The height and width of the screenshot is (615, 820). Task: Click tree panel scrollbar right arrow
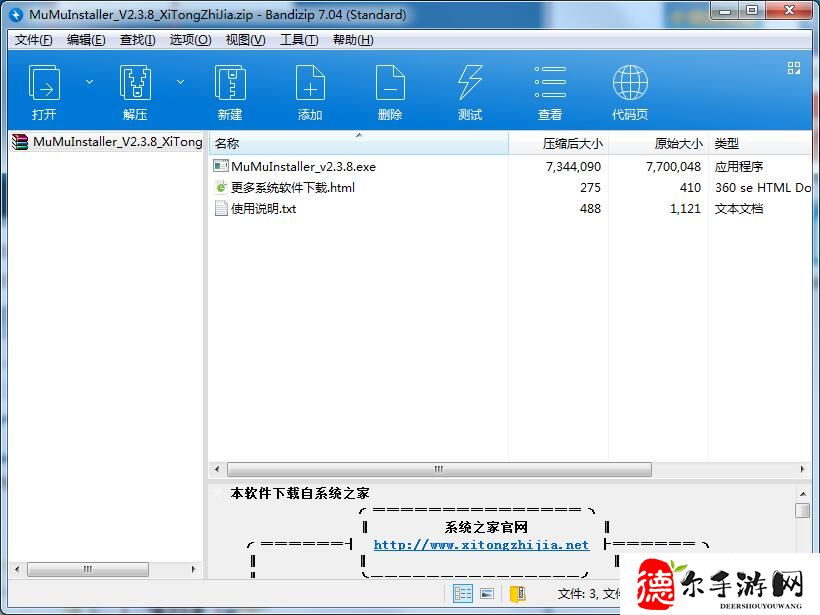(x=194, y=569)
